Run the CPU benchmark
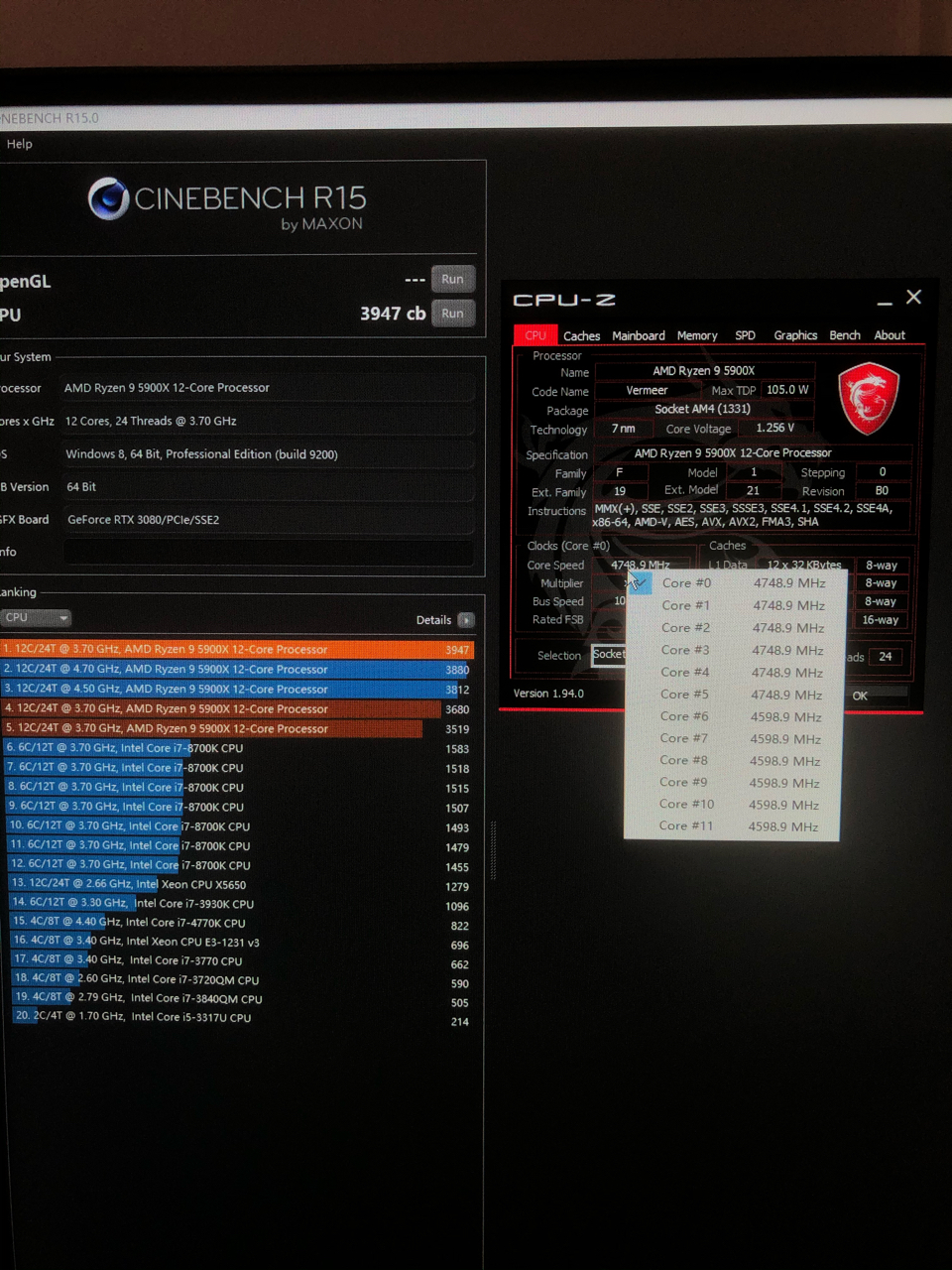The image size is (952, 1270). (x=452, y=313)
